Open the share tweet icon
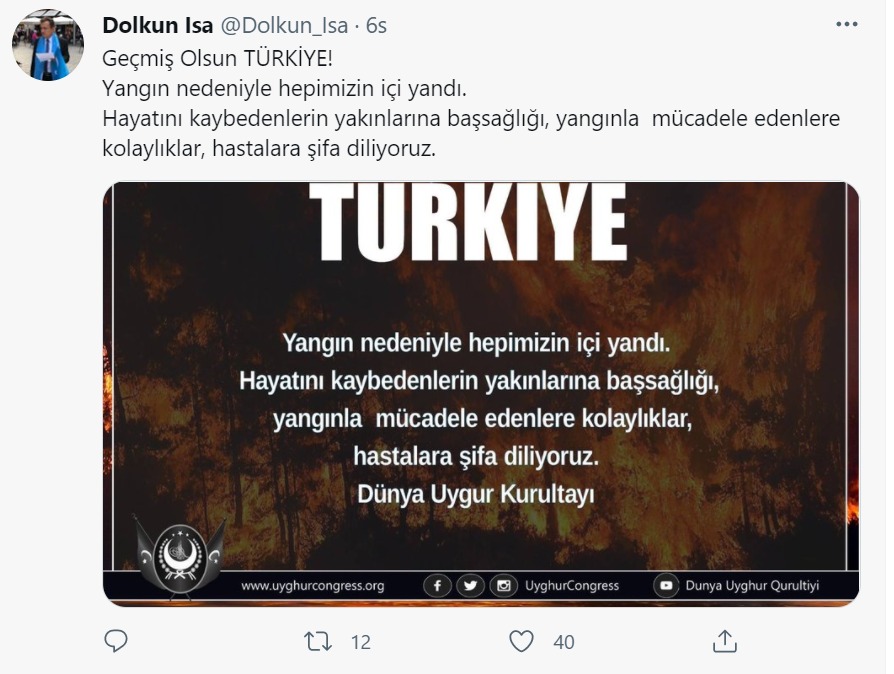This screenshot has height=674, width=894. [x=725, y=641]
